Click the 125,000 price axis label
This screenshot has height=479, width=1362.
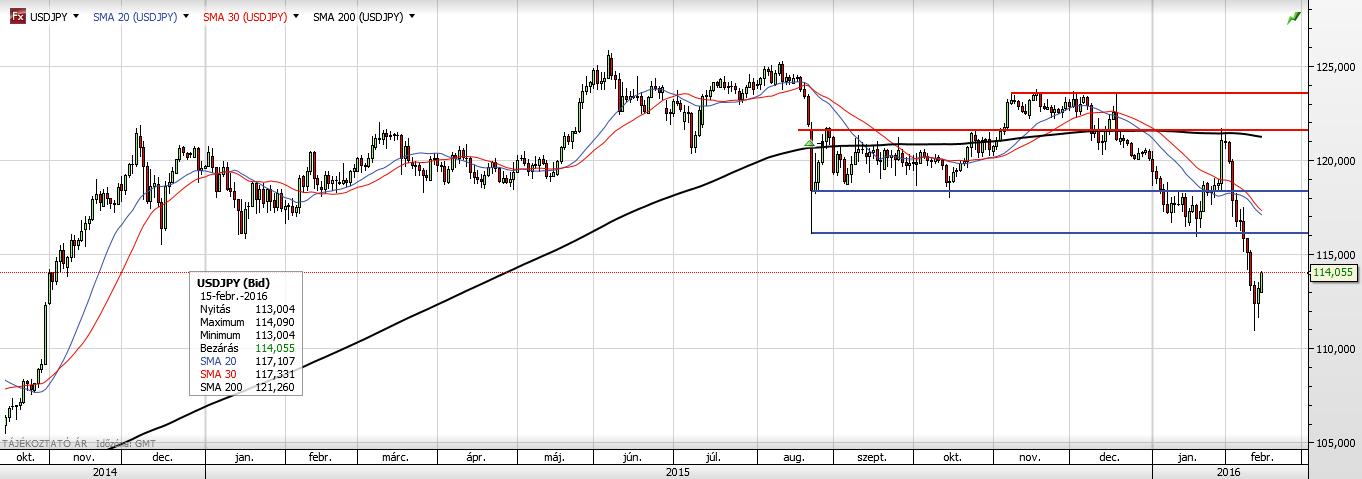point(1335,67)
